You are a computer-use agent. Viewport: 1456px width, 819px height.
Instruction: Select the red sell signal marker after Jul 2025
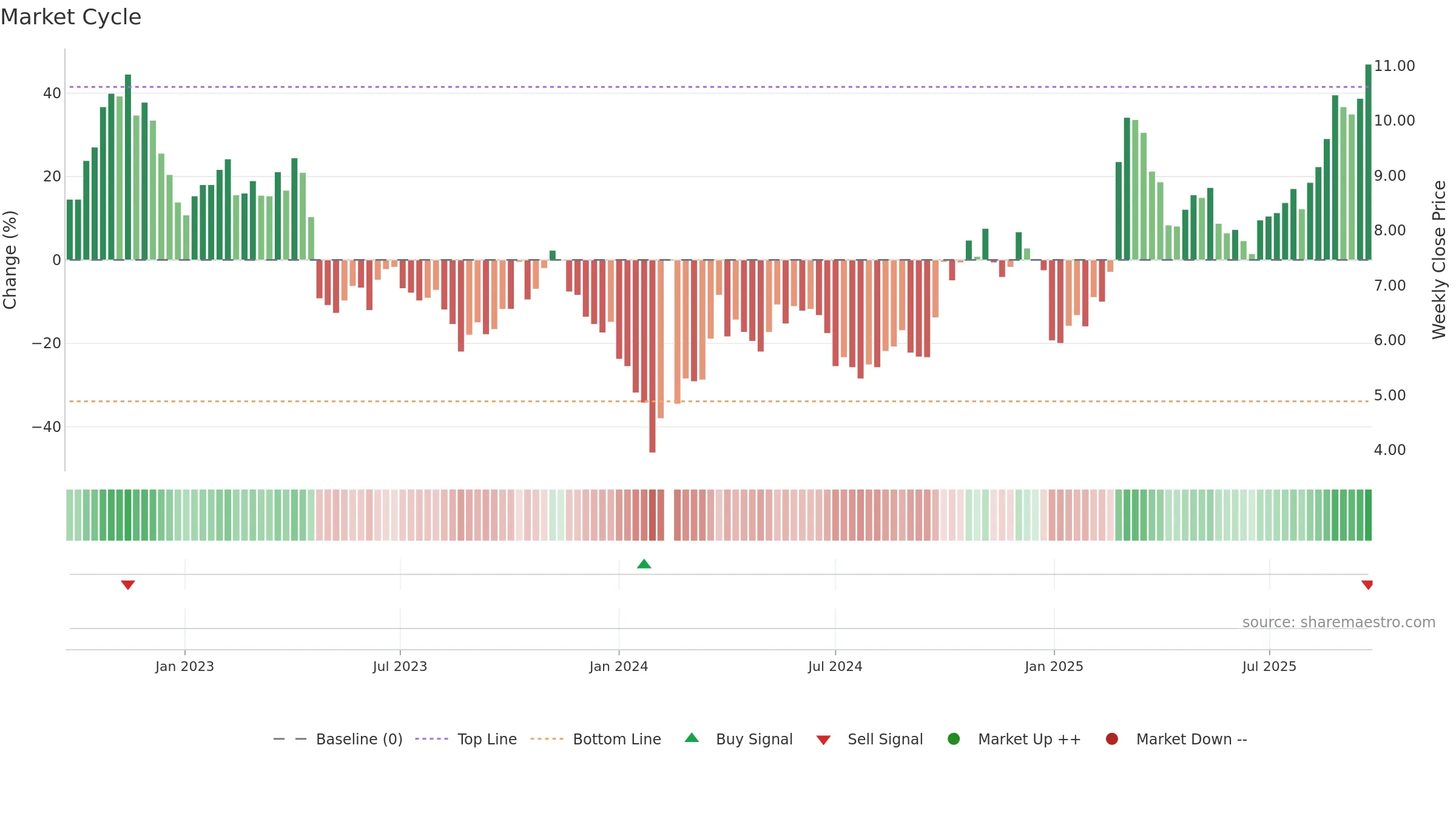point(1367,585)
